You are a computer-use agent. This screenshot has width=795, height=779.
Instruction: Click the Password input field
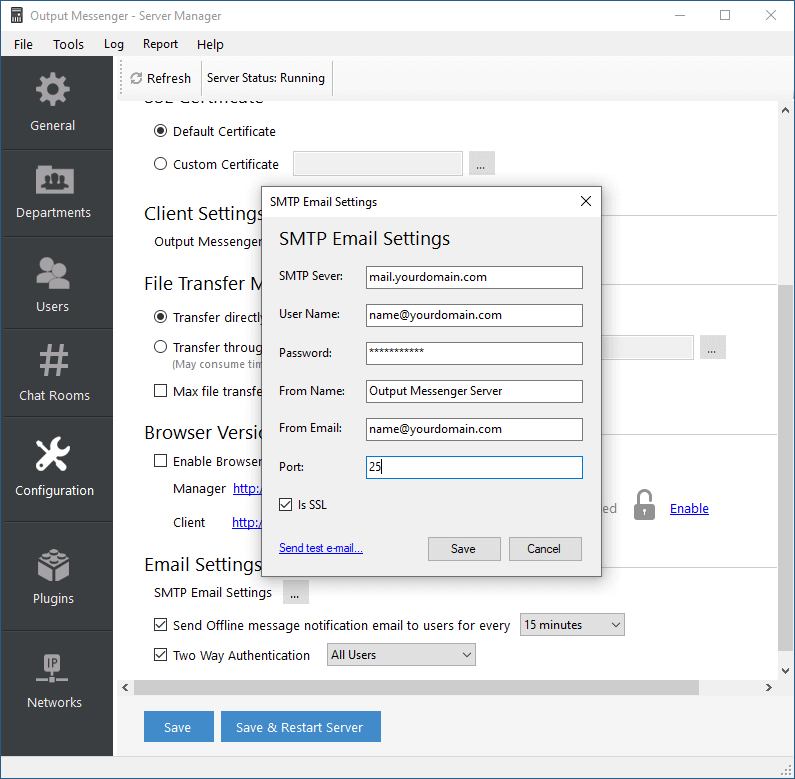[x=474, y=353]
